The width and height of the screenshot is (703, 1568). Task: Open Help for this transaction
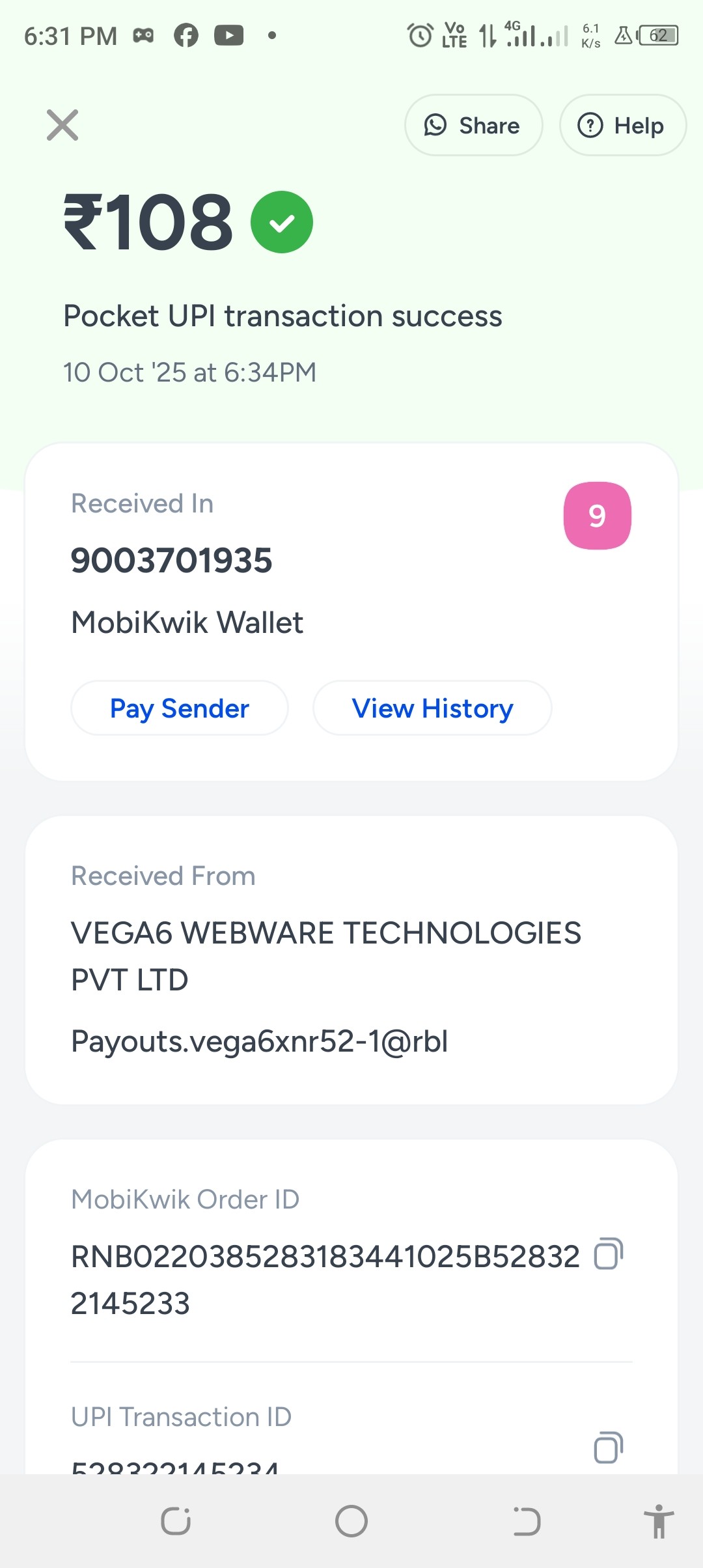click(622, 125)
